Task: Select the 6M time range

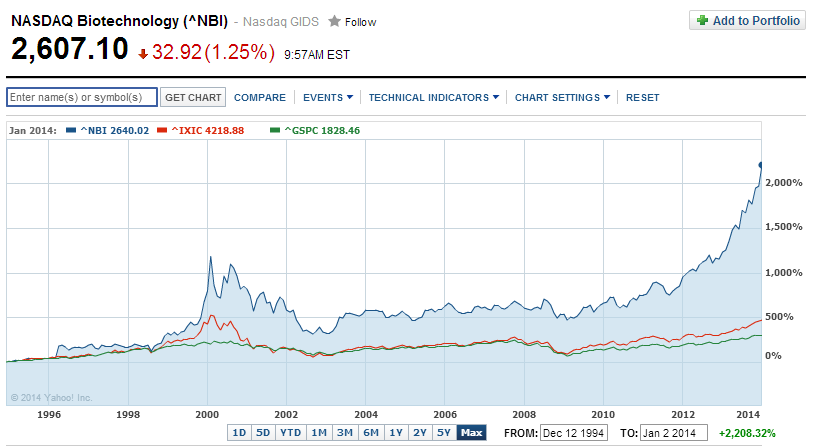Action: (371, 433)
